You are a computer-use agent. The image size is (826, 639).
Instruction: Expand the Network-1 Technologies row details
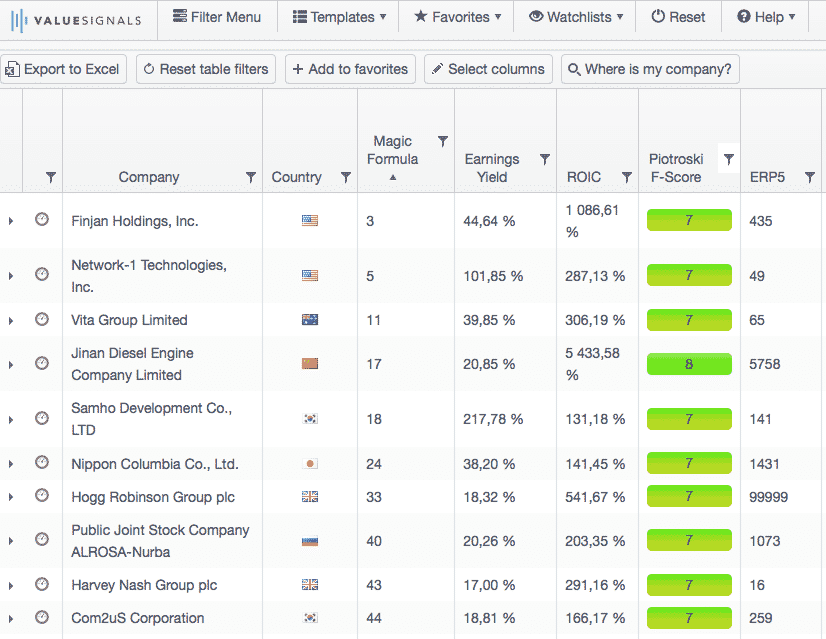tap(11, 276)
